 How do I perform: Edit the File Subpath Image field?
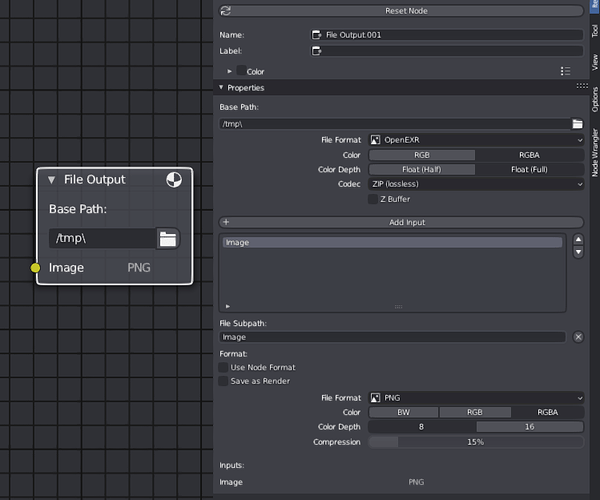coord(393,337)
